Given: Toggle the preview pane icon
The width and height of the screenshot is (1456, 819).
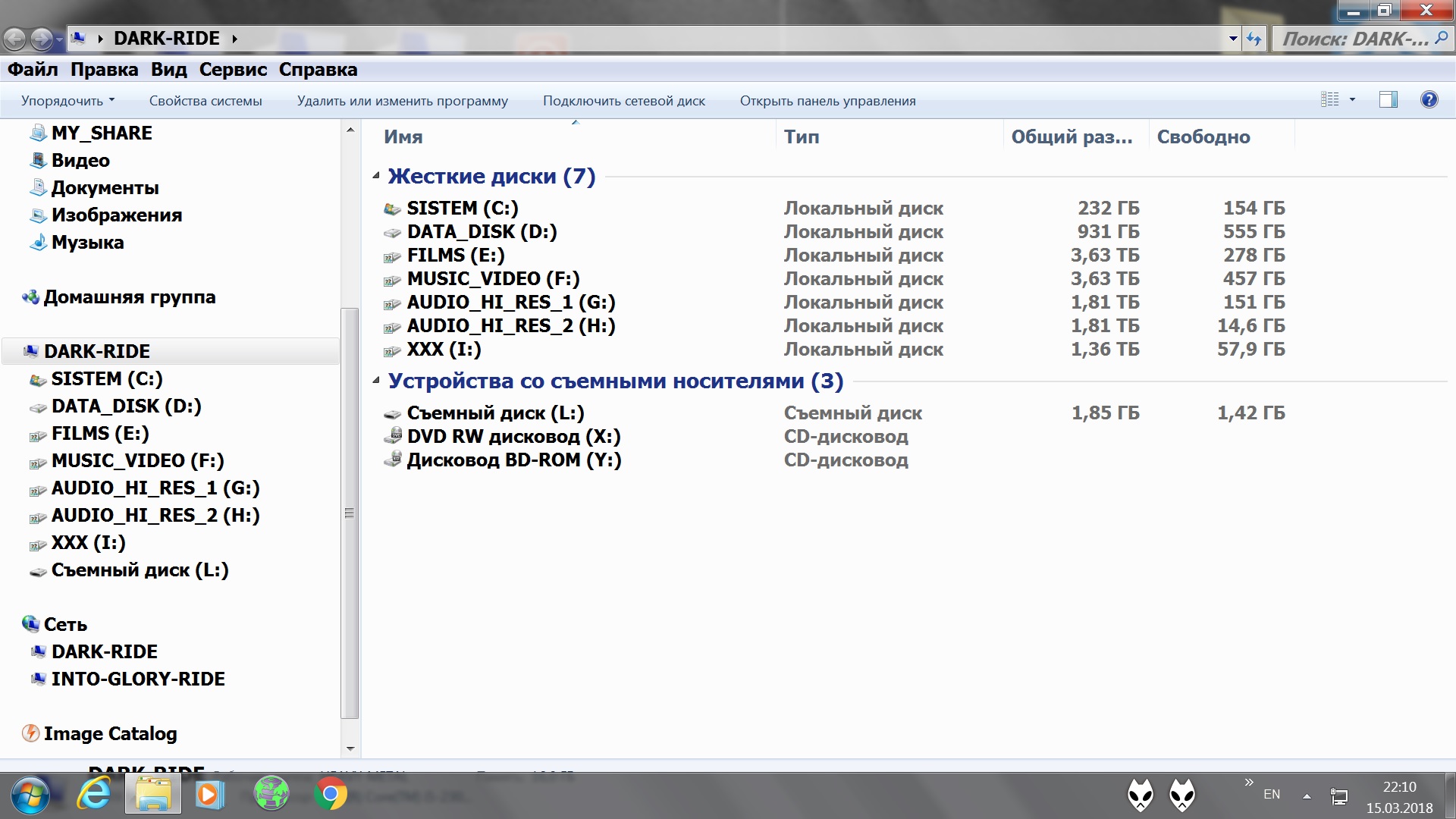Looking at the screenshot, I should (x=1388, y=99).
